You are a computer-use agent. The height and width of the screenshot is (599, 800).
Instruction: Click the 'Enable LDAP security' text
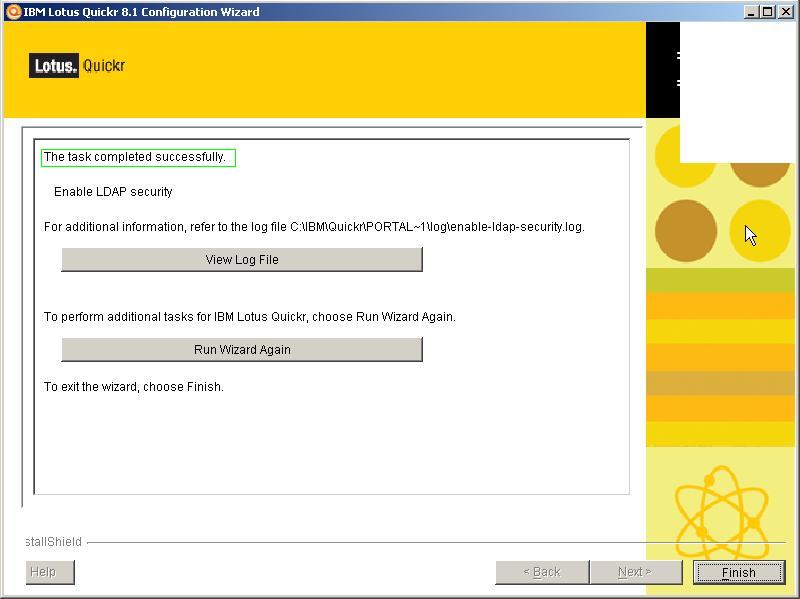[x=113, y=192]
